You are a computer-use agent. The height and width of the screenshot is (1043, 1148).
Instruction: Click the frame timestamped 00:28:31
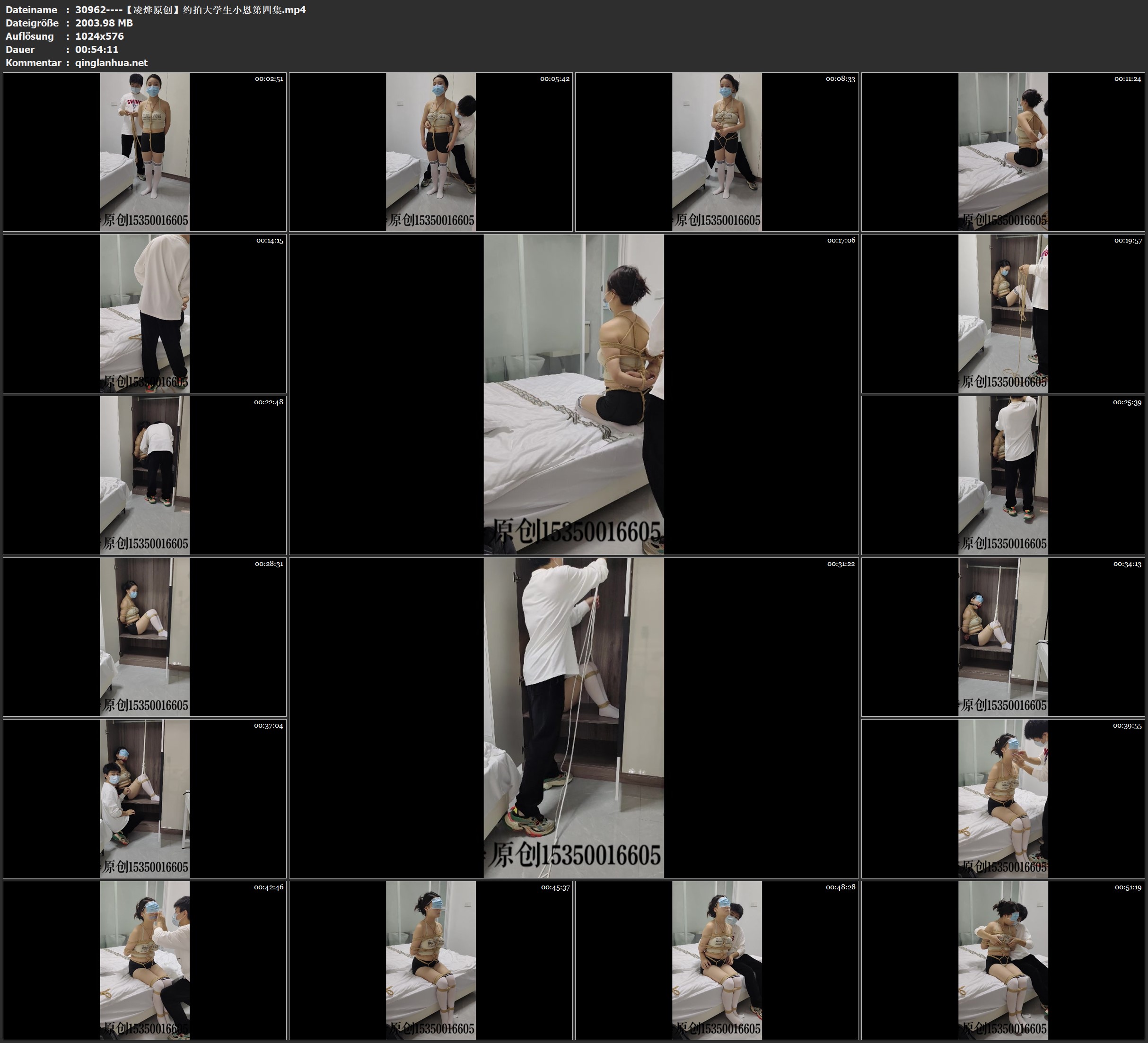click(x=145, y=636)
